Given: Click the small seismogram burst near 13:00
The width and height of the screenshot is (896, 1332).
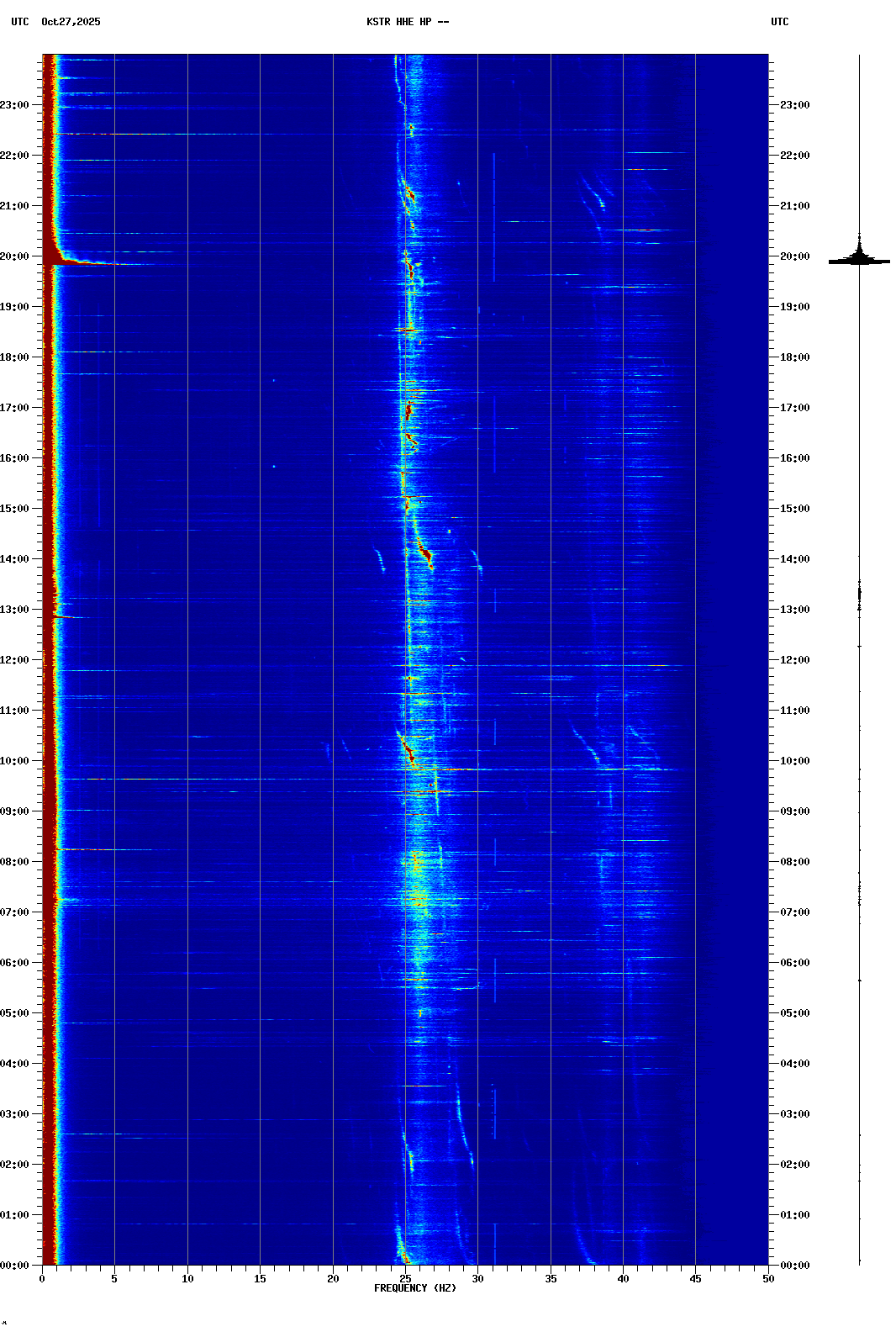Looking at the screenshot, I should 859,595.
